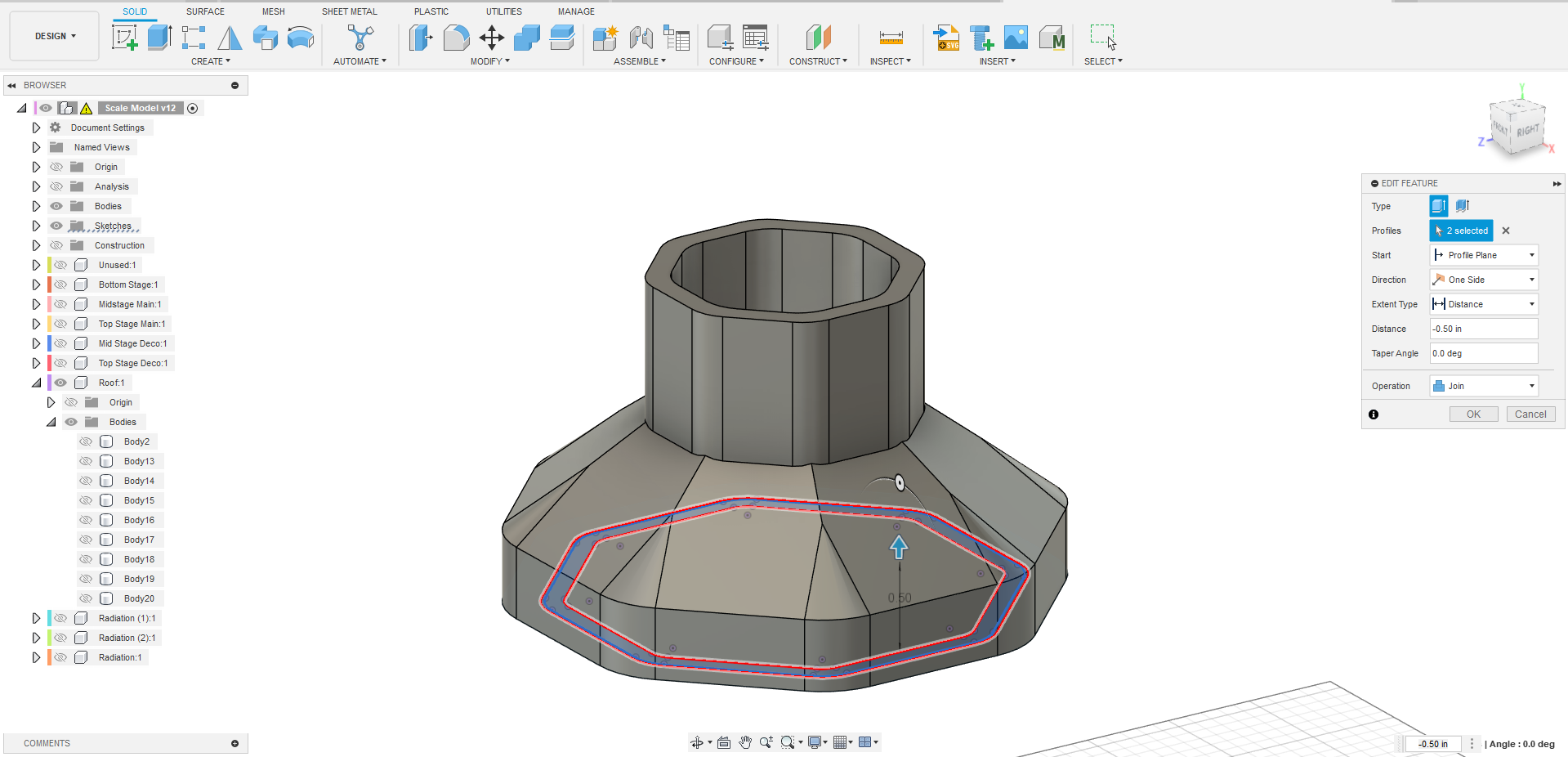Show Body2 in Roof bodies
The width and height of the screenshot is (1568, 757).
tap(86, 441)
